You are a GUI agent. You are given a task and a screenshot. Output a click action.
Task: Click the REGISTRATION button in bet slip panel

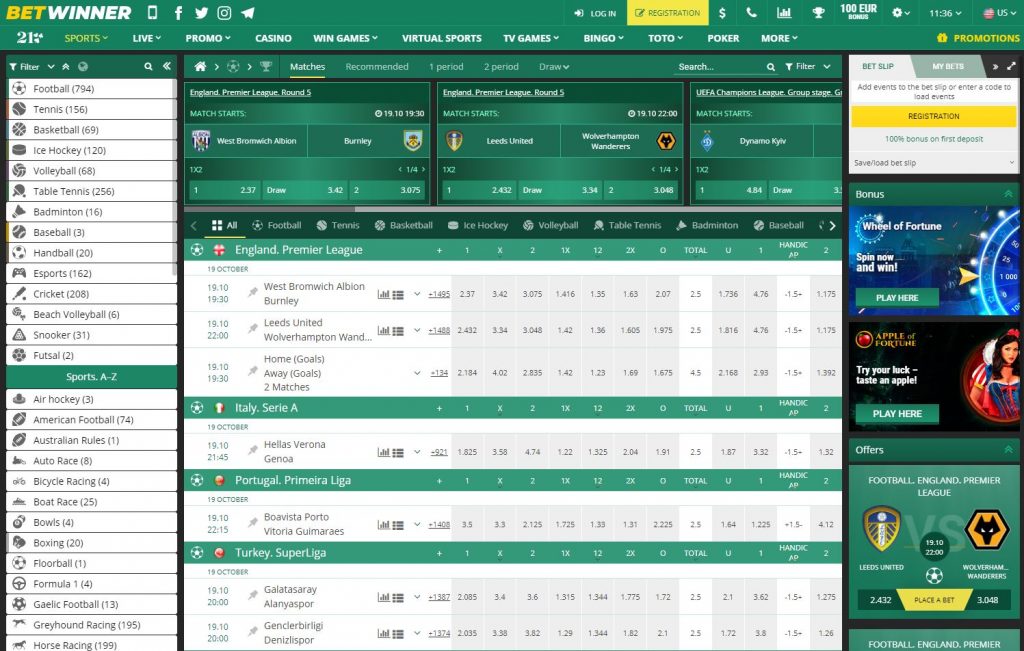point(933,115)
